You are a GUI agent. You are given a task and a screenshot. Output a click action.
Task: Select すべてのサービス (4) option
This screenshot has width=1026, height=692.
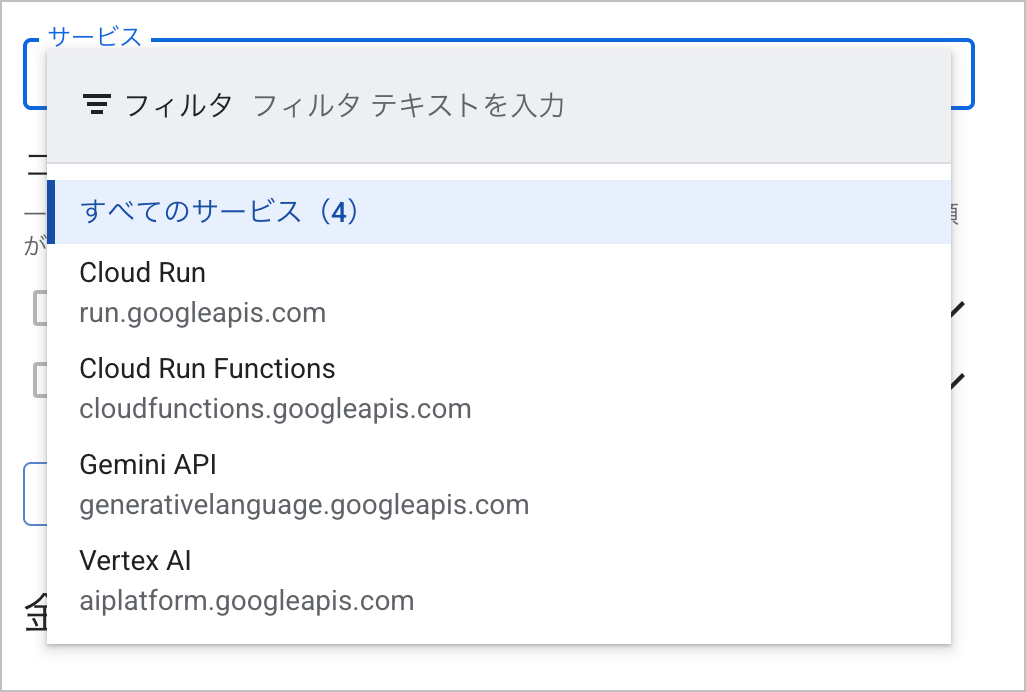[x=499, y=212]
